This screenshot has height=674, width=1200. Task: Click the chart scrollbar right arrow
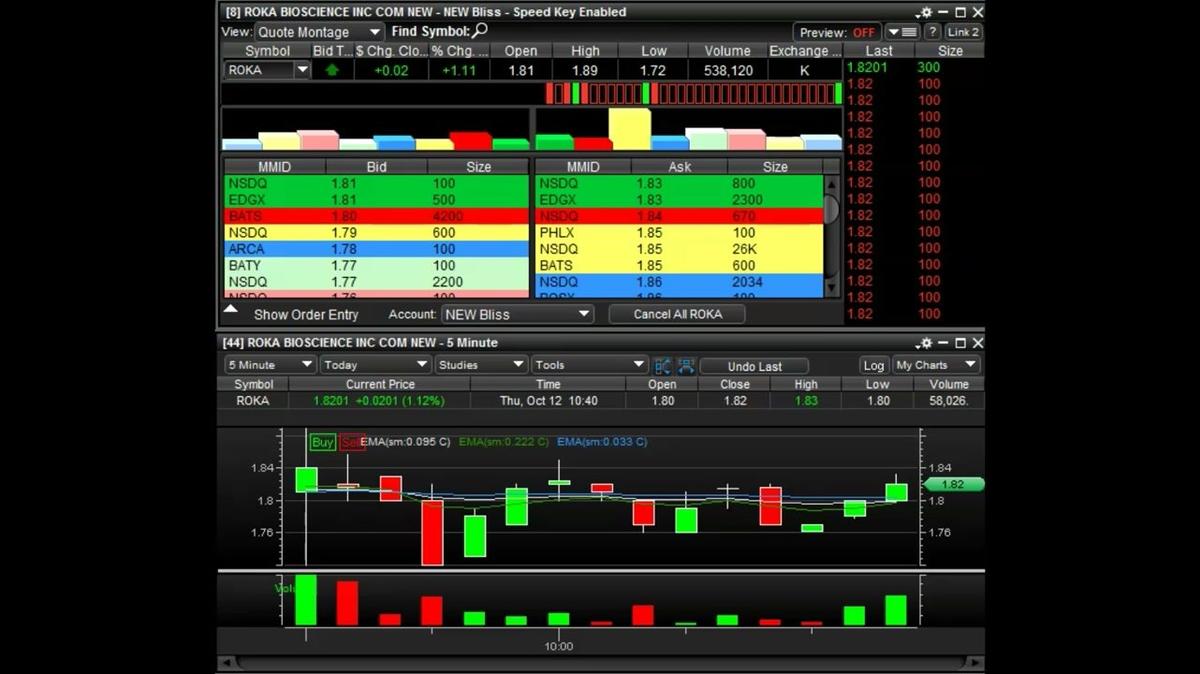point(975,662)
